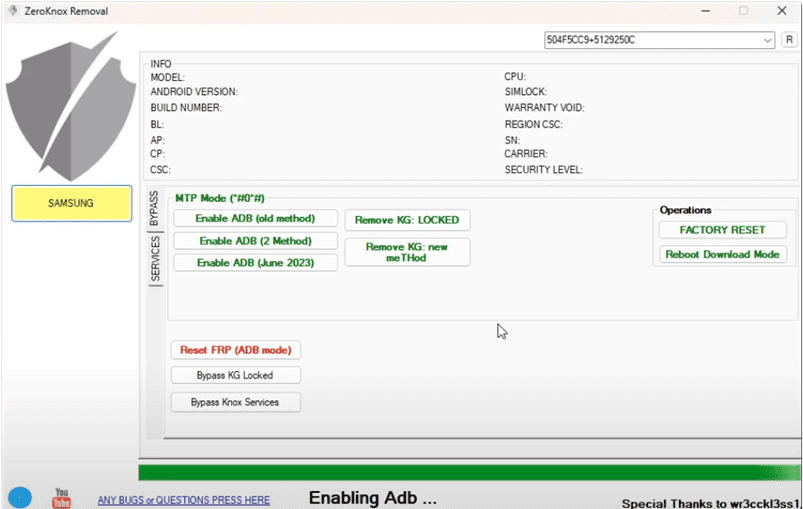Open the YouTube icon link
The width and height of the screenshot is (803, 509).
pos(62,496)
